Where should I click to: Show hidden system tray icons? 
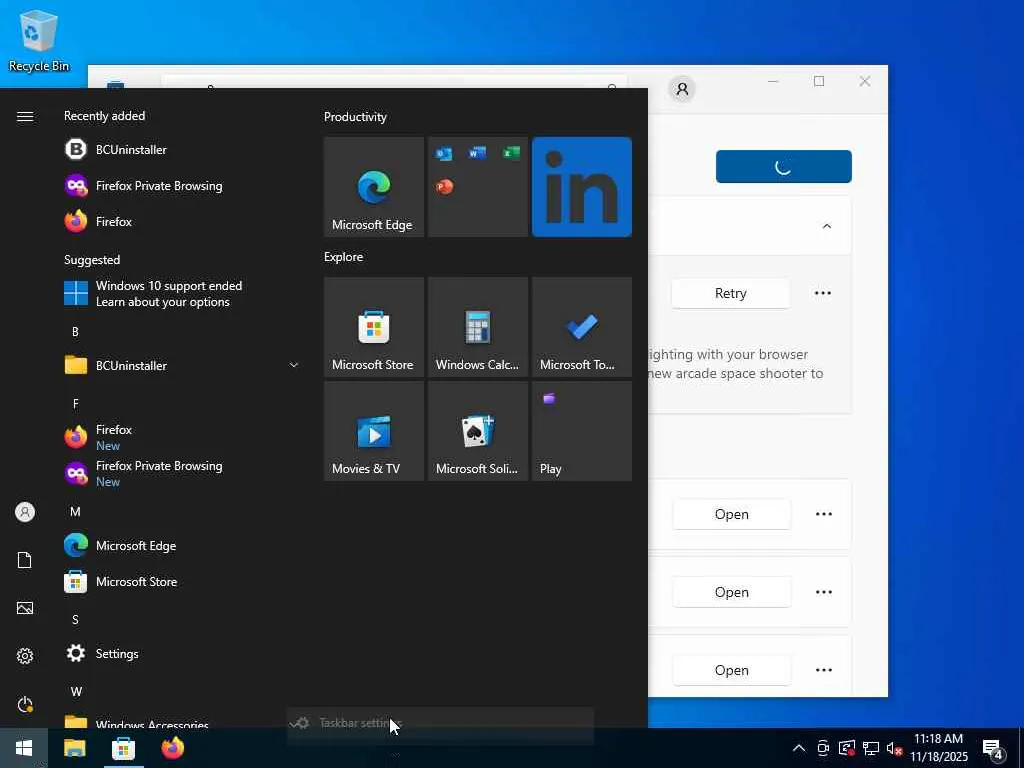[x=799, y=748]
